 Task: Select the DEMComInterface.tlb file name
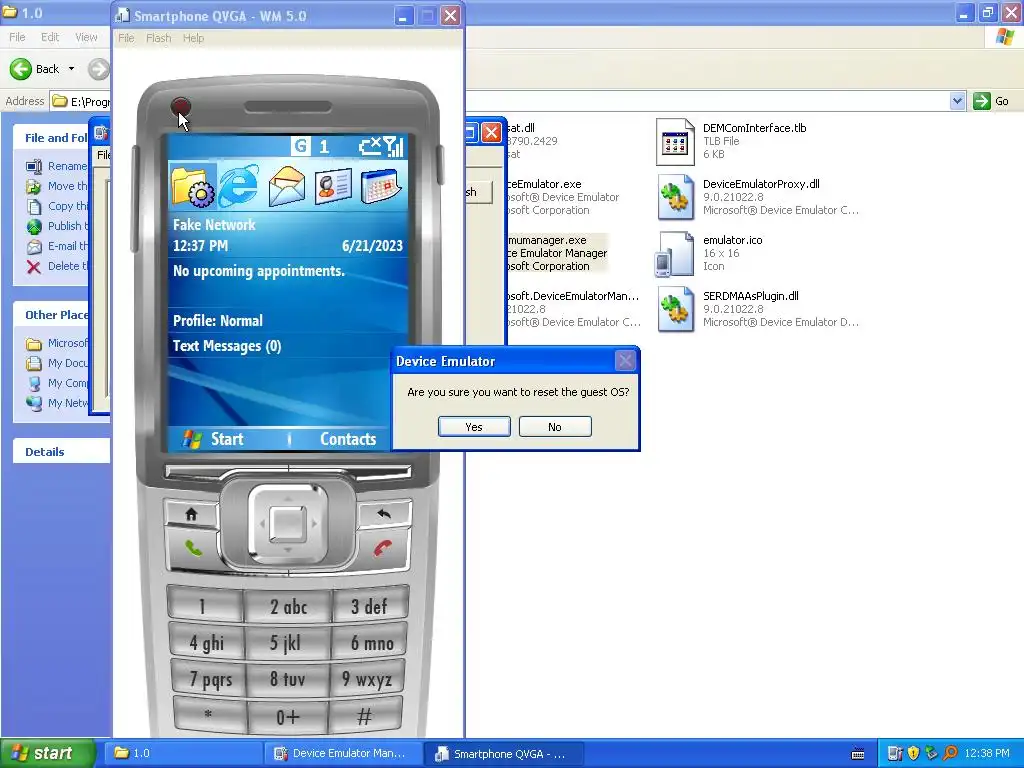[754, 128]
